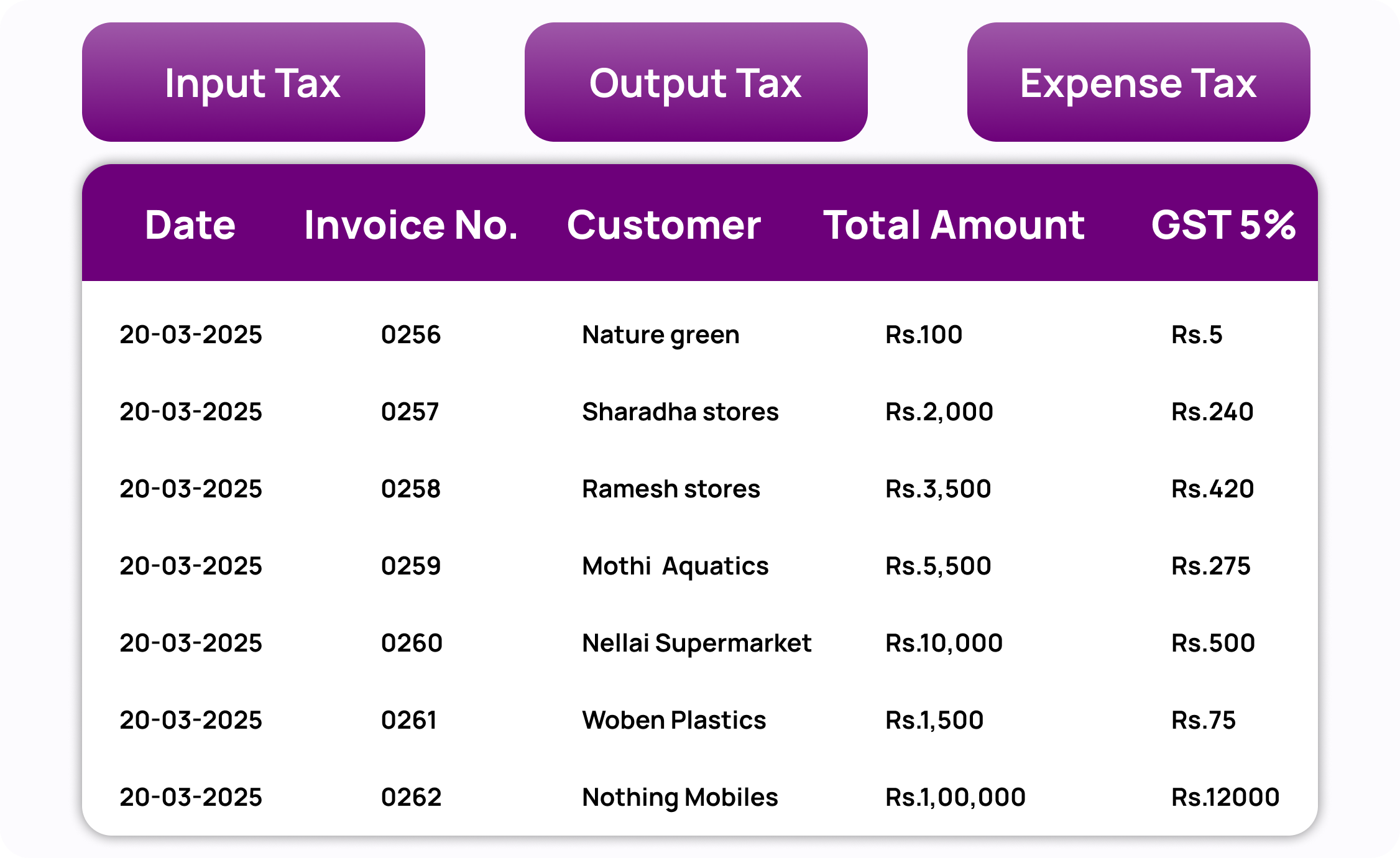This screenshot has width=1400, height=858.
Task: Open the Nature green customer entry
Action: [660, 334]
